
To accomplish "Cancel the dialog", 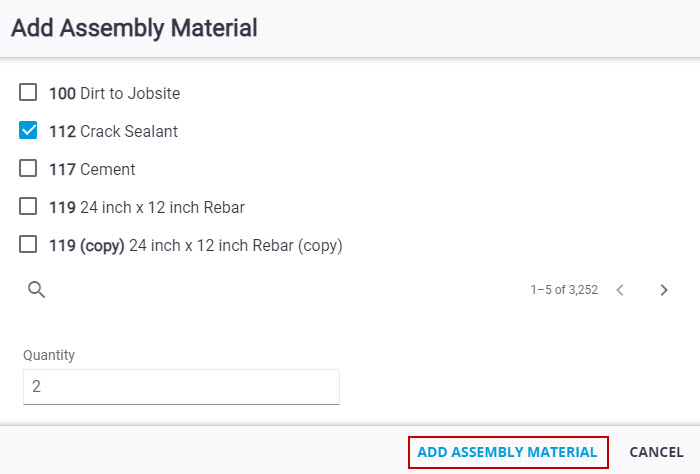I will (656, 452).
